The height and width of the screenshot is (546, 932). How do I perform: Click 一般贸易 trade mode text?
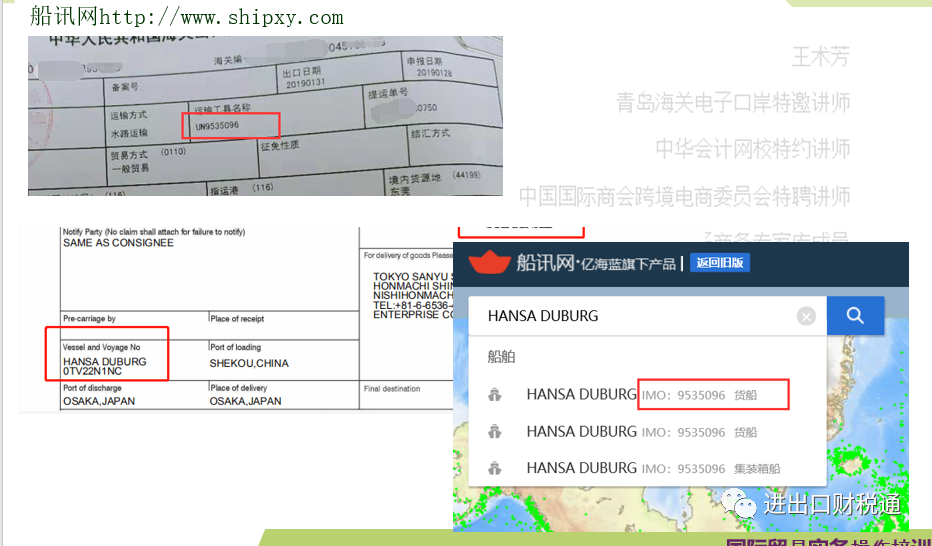pyautogui.click(x=130, y=169)
